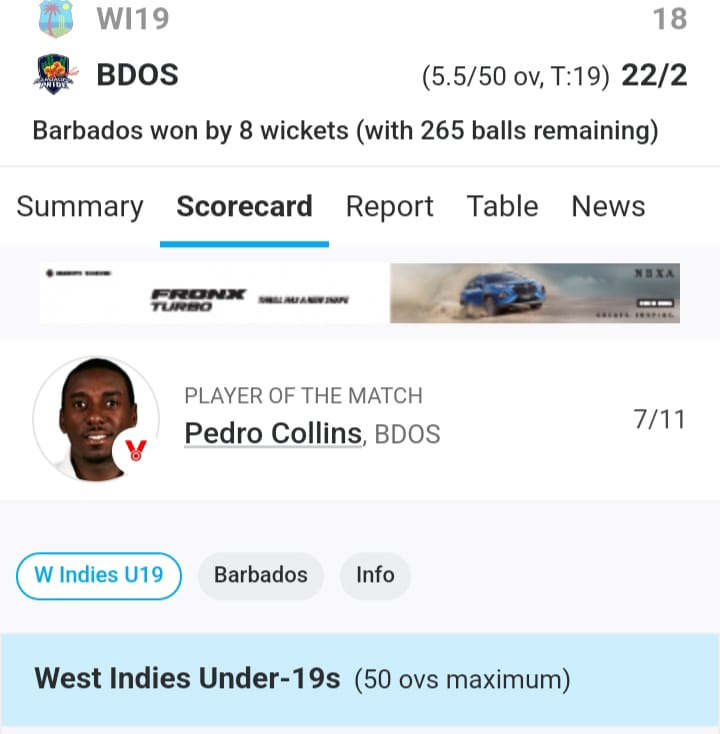
Task: Tap the Nexa logo in ad
Action: point(657,271)
